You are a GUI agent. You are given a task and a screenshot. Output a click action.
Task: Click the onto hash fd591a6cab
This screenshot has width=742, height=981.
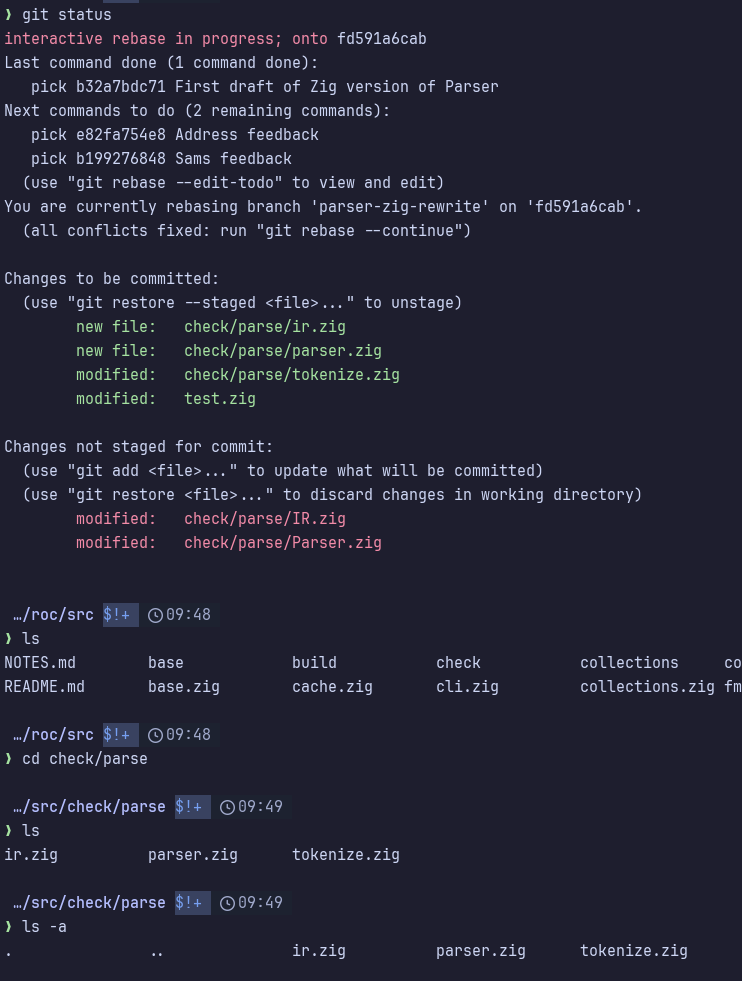[x=382, y=39]
